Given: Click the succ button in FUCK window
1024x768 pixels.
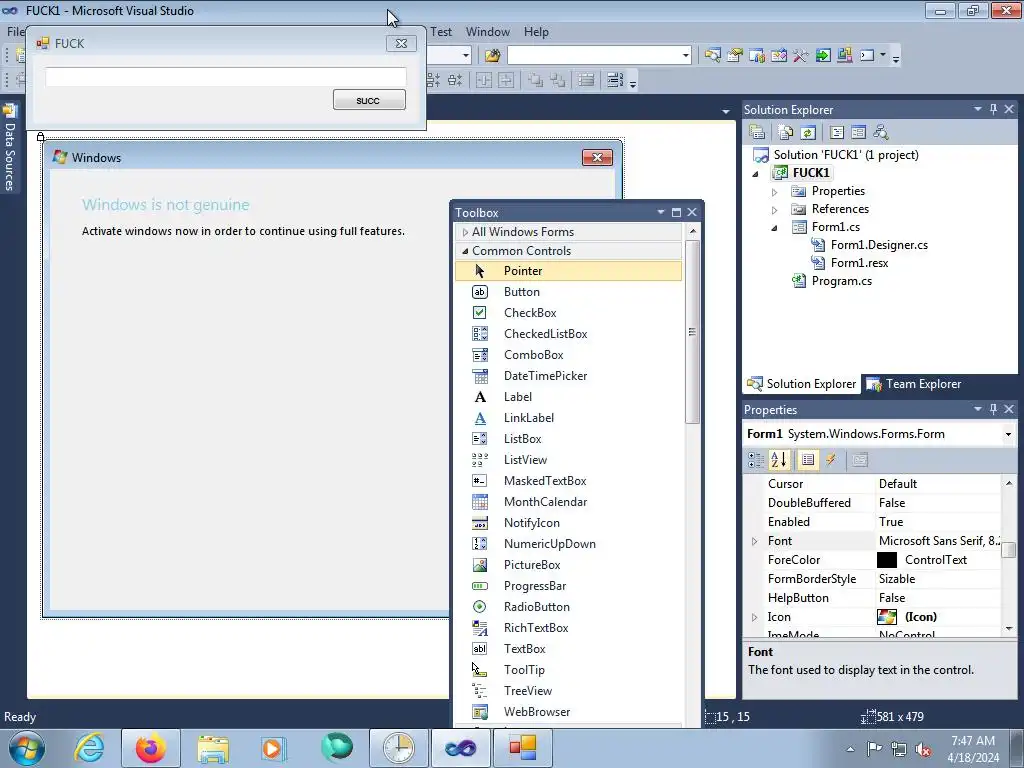Looking at the screenshot, I should click(369, 100).
